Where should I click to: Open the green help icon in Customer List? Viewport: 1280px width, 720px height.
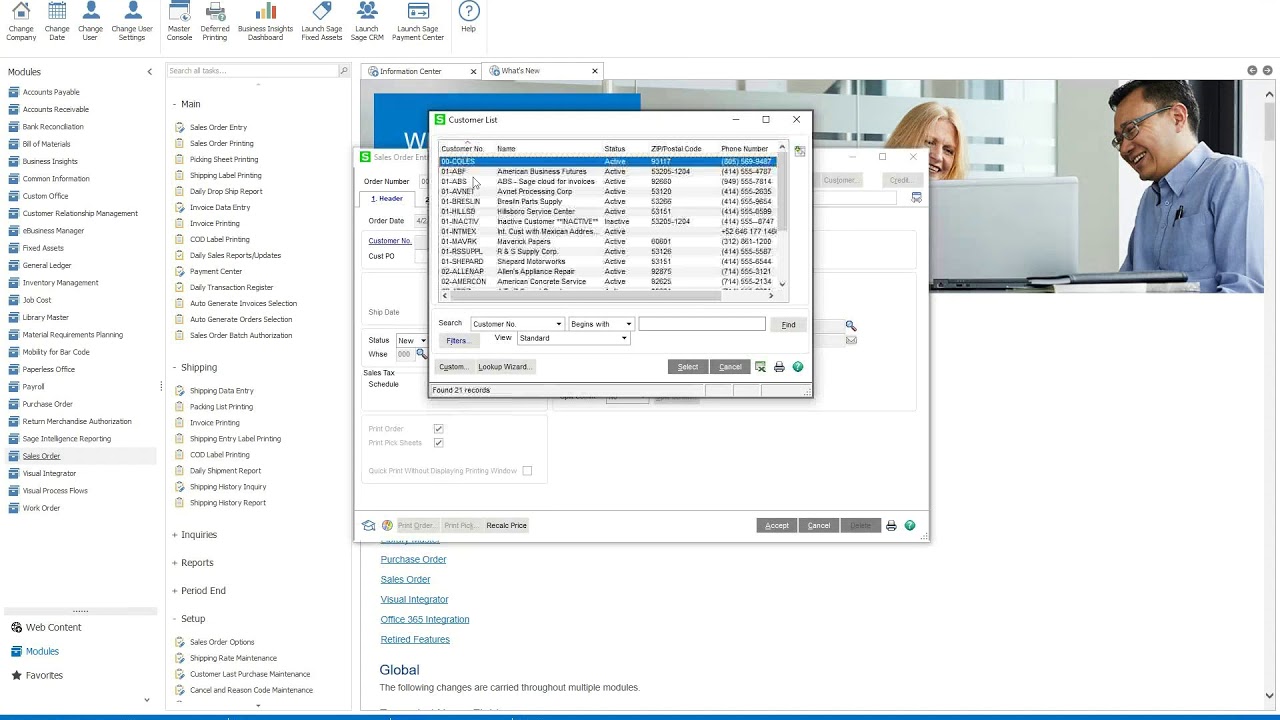798,367
